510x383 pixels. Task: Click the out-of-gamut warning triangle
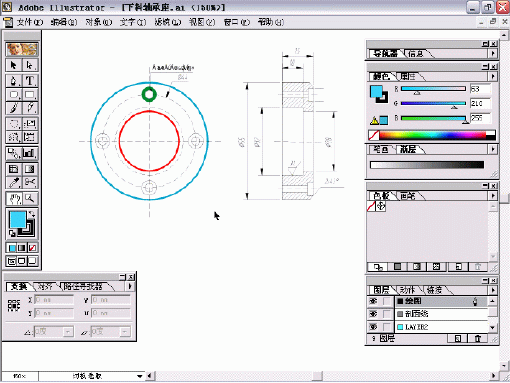374,121
